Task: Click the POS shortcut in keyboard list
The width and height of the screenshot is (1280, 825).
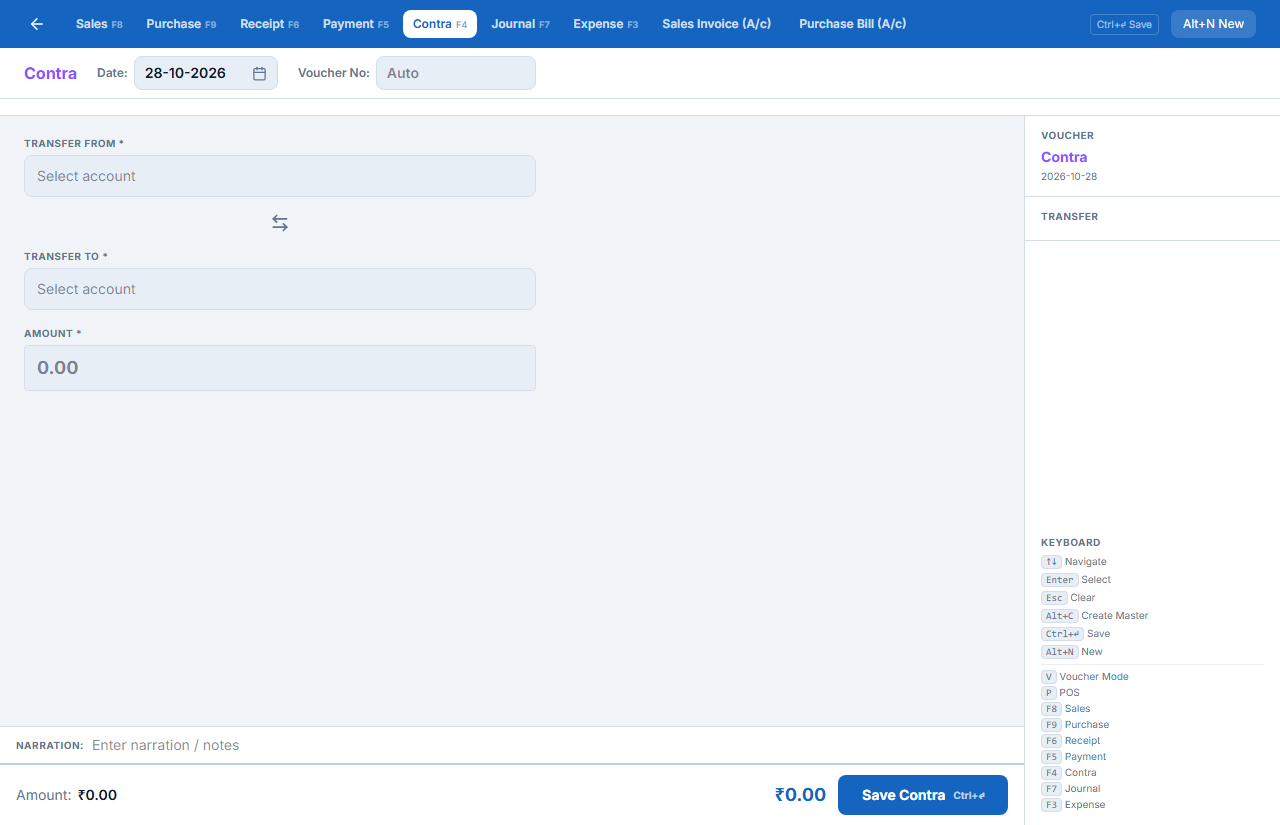Action: [1061, 693]
